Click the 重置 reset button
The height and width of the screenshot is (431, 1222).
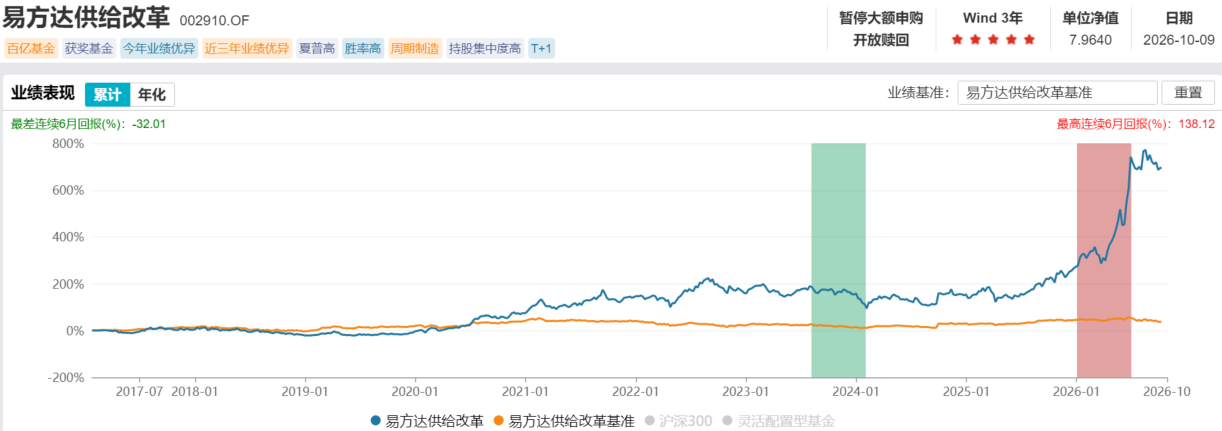click(1188, 92)
